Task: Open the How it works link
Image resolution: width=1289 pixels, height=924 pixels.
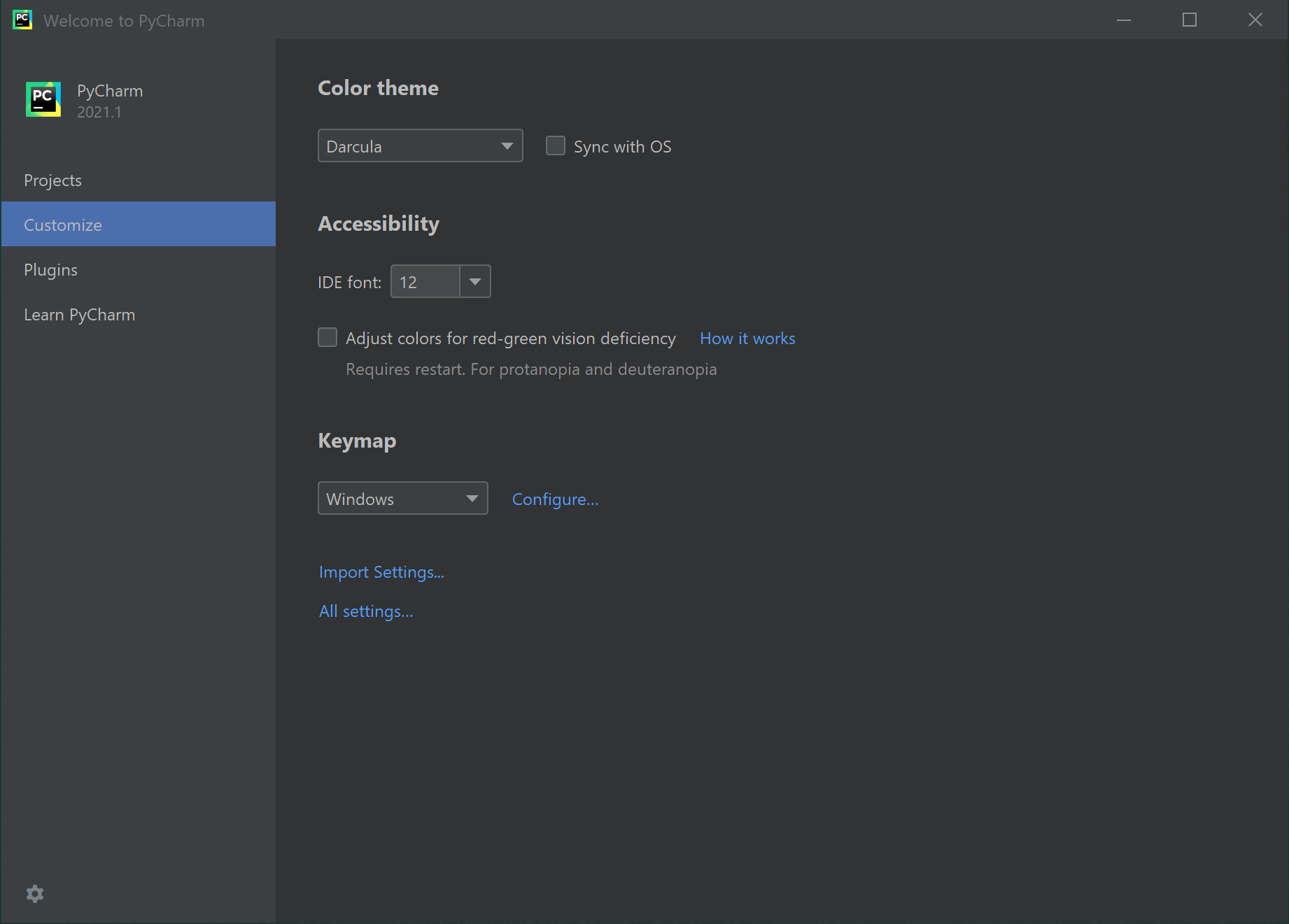Action: point(747,338)
